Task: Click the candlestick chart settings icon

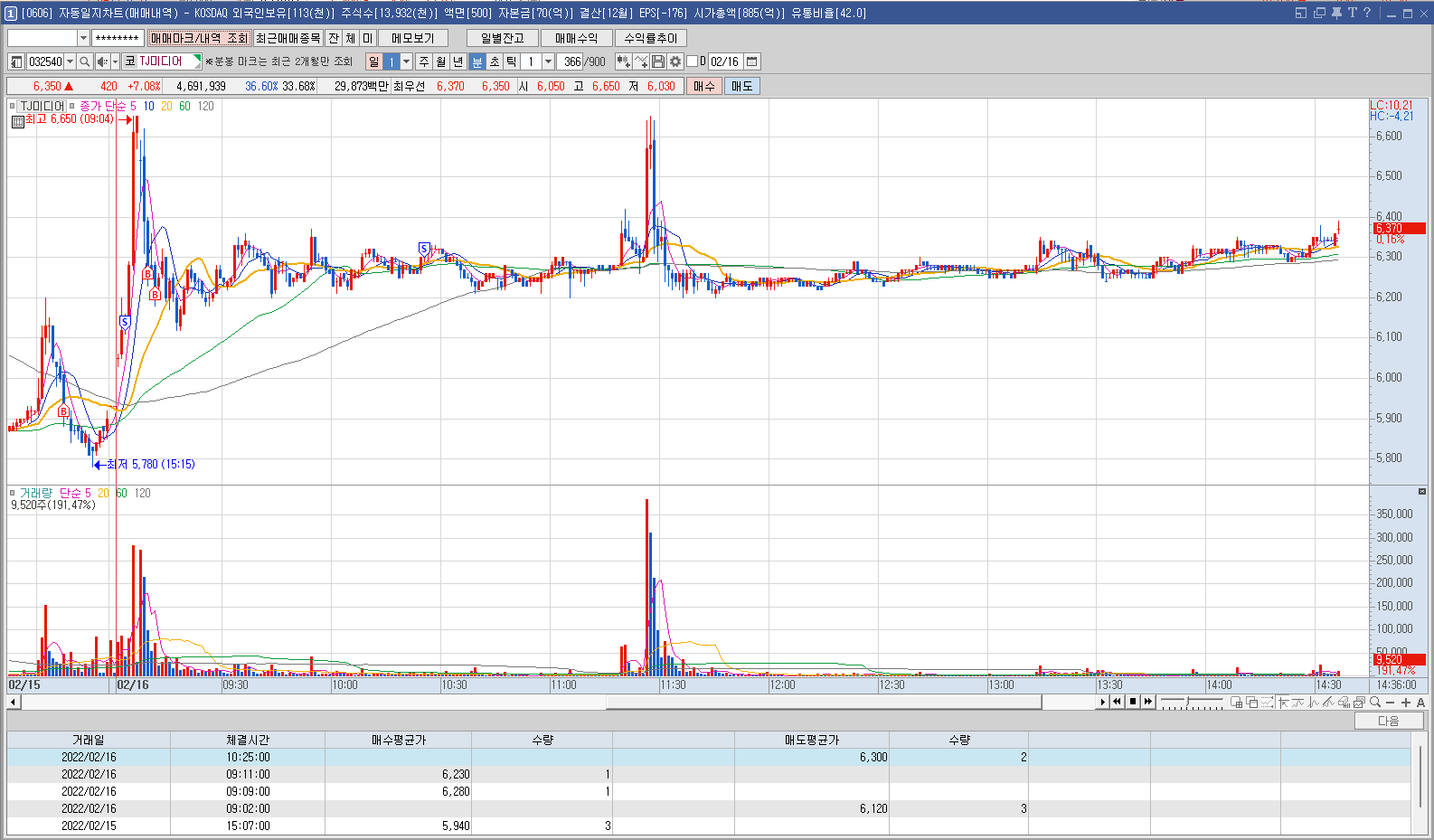Action: [623, 61]
